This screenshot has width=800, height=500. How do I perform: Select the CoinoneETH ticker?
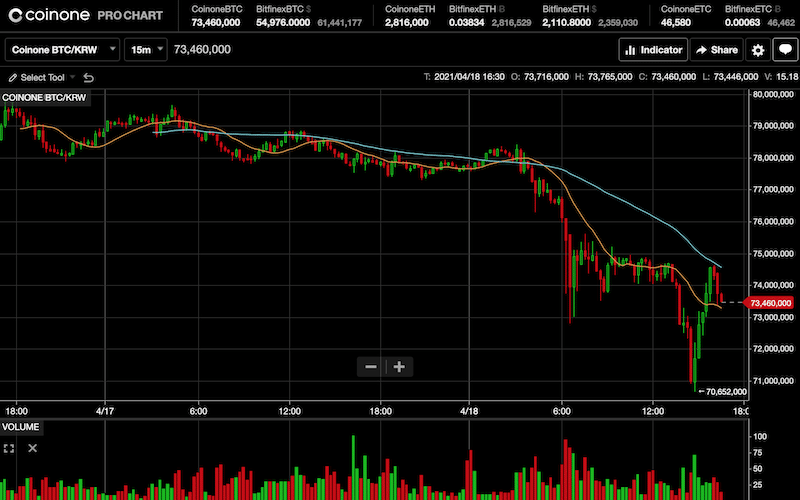tap(410, 16)
